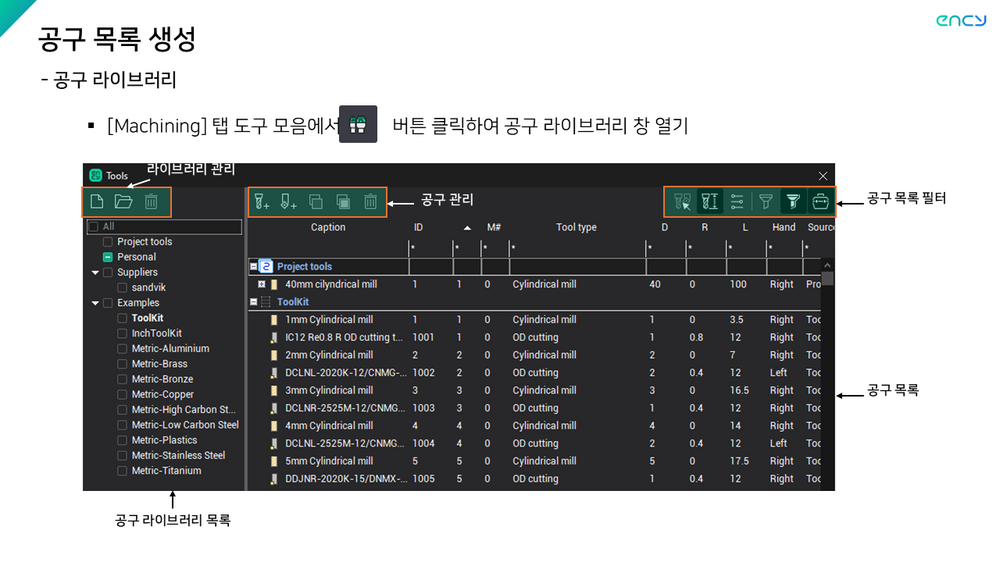This screenshot has width=1000, height=562.
Task: Click the delete library trash icon
Action: click(x=151, y=202)
